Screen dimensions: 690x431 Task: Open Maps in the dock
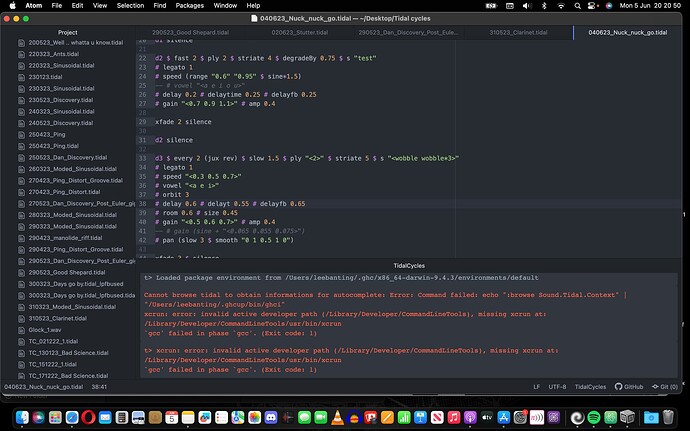coord(238,417)
